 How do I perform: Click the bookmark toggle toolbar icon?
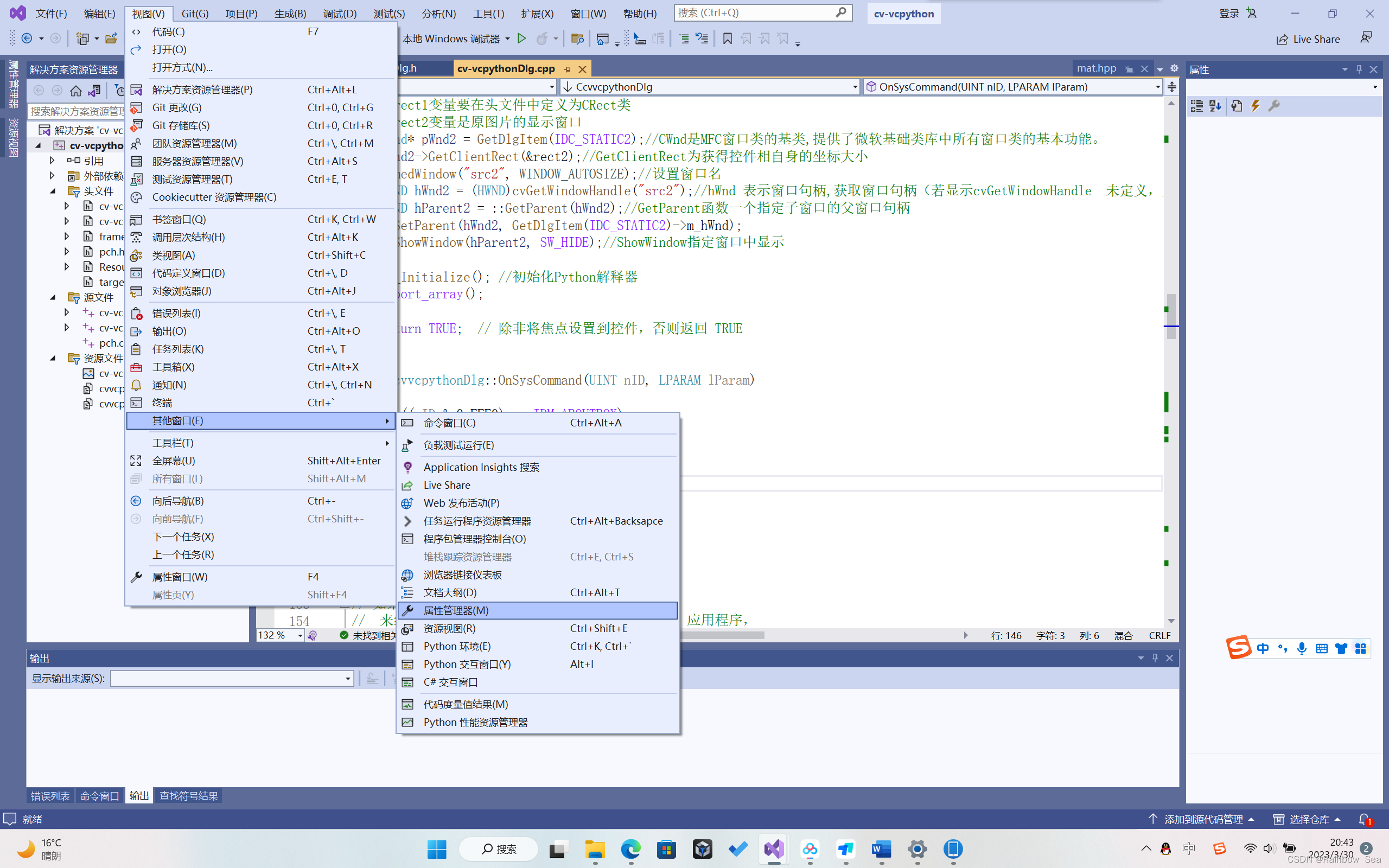727,39
